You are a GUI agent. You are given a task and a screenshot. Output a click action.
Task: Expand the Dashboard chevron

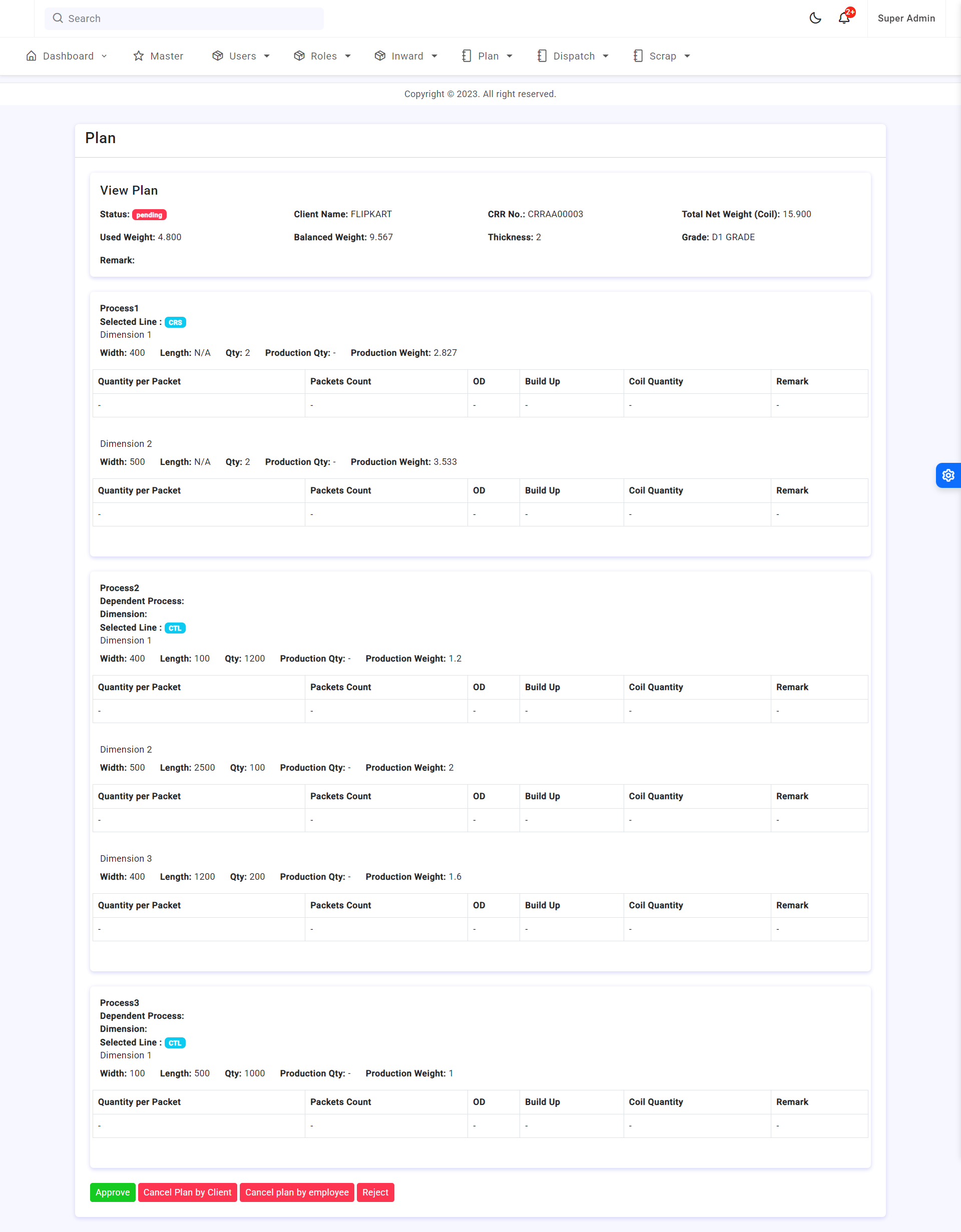tap(105, 57)
